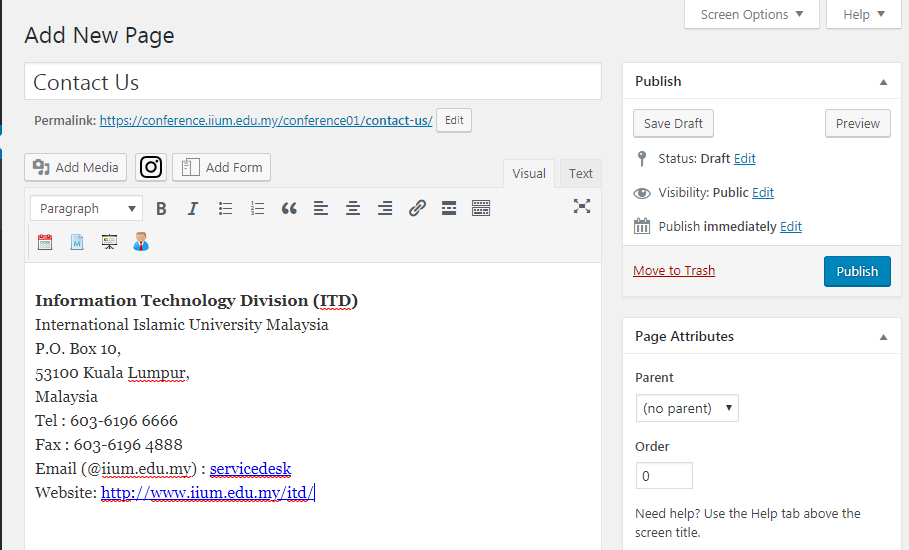The width and height of the screenshot is (909, 550).
Task: Open the permalink URL
Action: (x=266, y=121)
